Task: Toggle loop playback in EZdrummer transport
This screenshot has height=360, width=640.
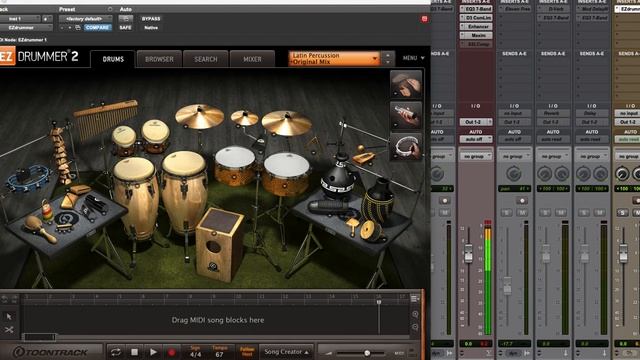Action: click(x=116, y=352)
